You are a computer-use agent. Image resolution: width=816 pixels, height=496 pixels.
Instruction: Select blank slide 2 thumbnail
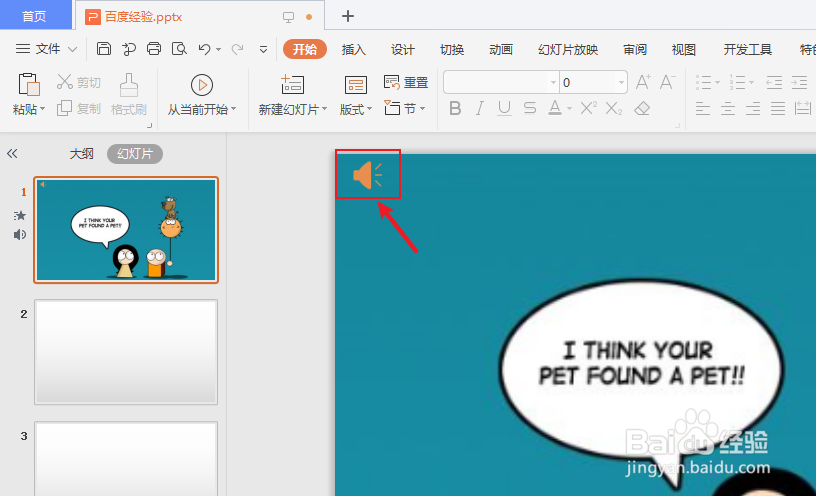pyautogui.click(x=126, y=352)
